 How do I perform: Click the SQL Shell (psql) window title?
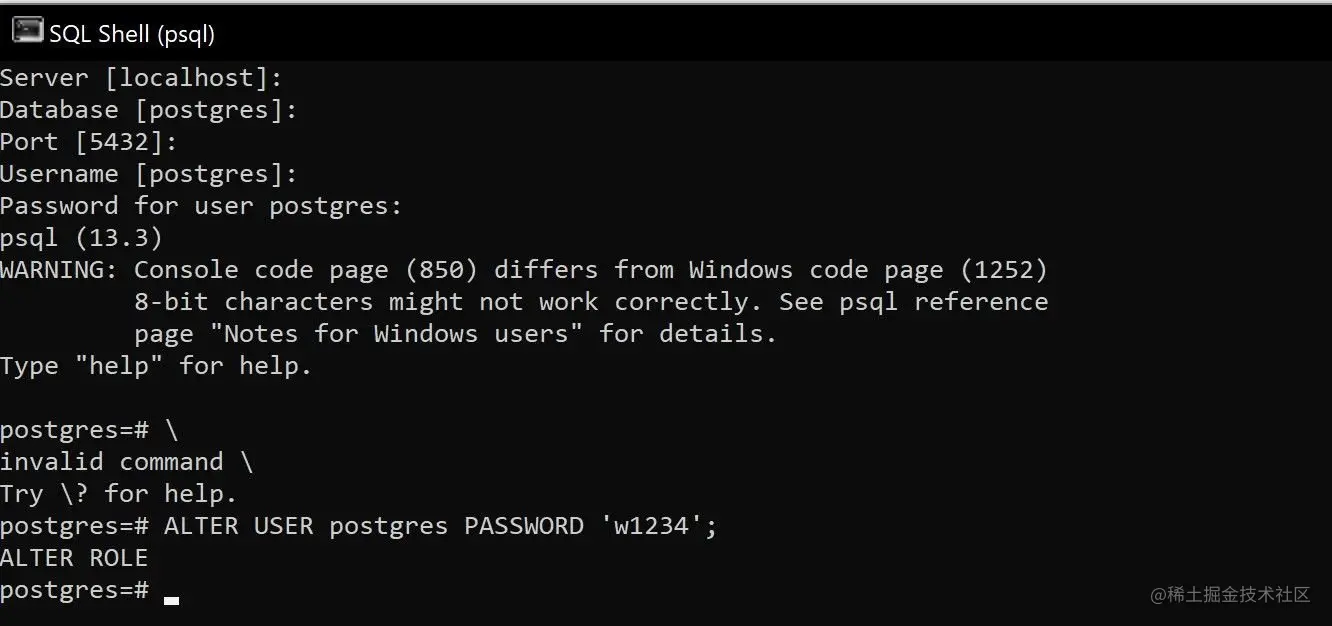coord(132,34)
